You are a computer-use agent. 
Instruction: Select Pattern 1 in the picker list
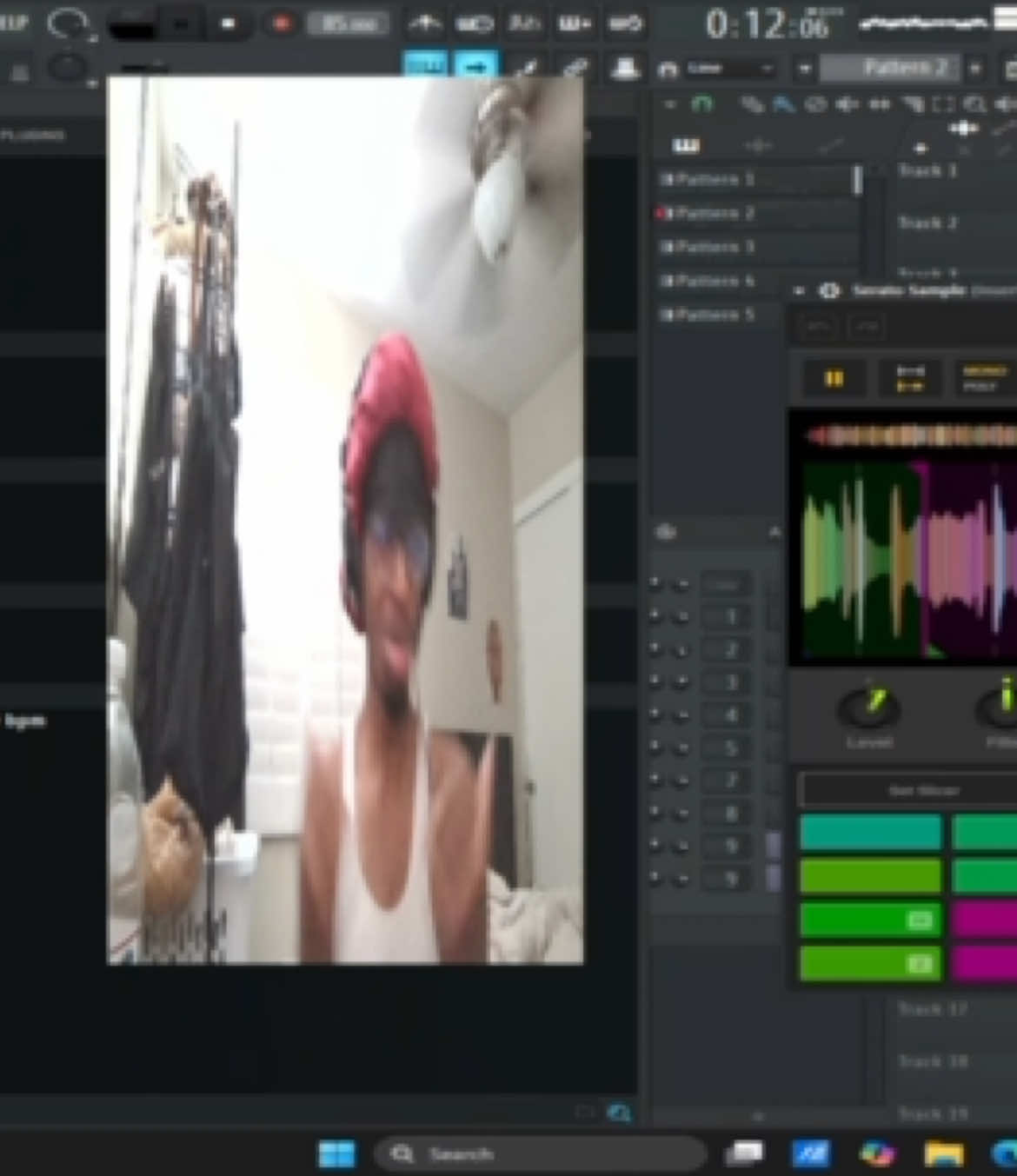(755, 179)
